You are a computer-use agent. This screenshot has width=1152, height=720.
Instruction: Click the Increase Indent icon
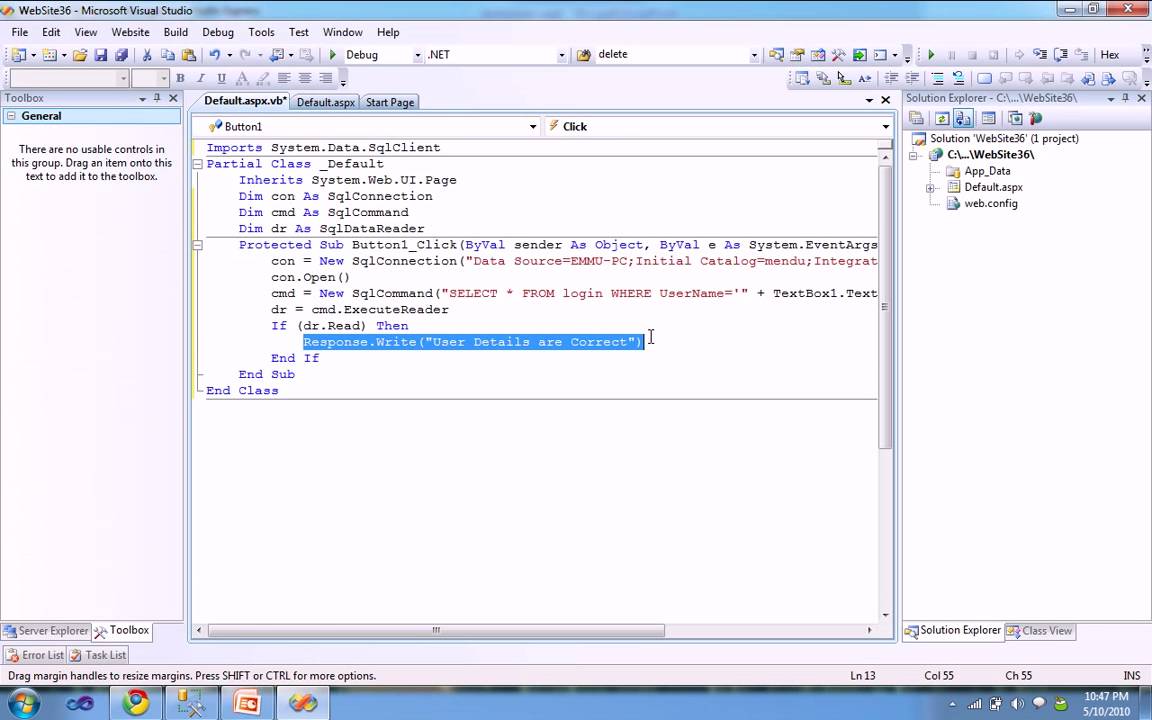[912, 78]
